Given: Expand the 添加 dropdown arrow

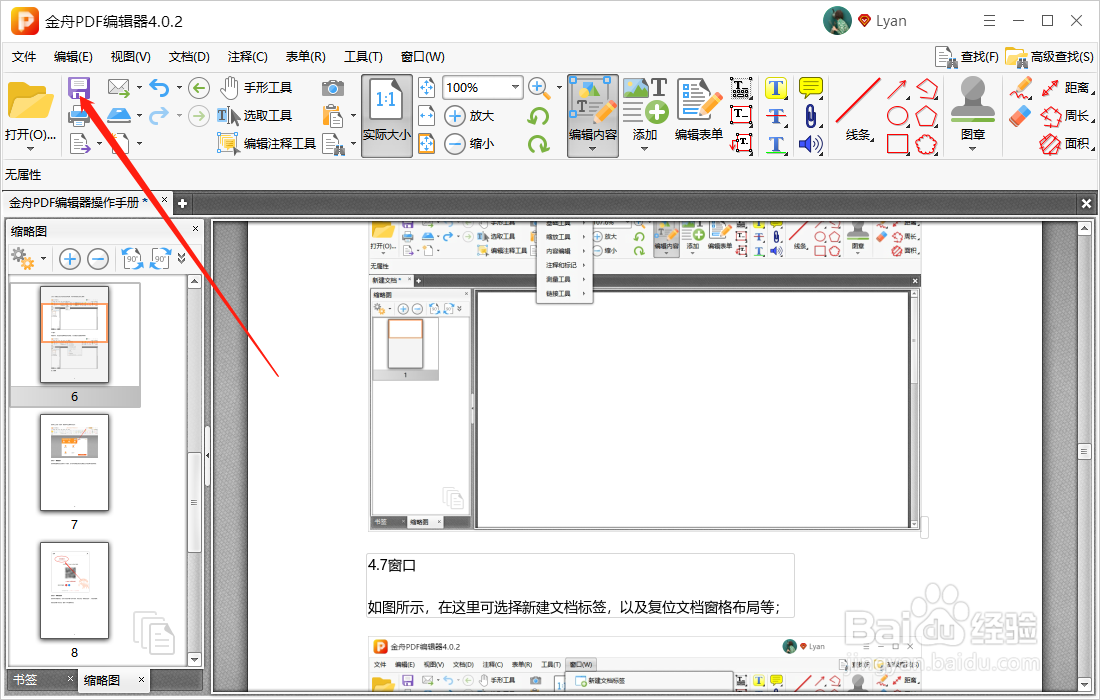Looking at the screenshot, I should pos(644,149).
